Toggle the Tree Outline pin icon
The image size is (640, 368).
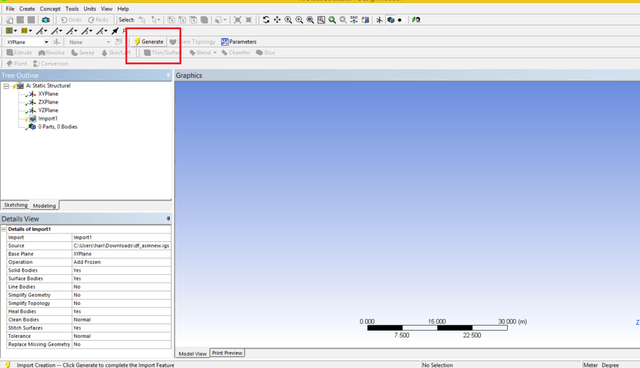pos(168,75)
